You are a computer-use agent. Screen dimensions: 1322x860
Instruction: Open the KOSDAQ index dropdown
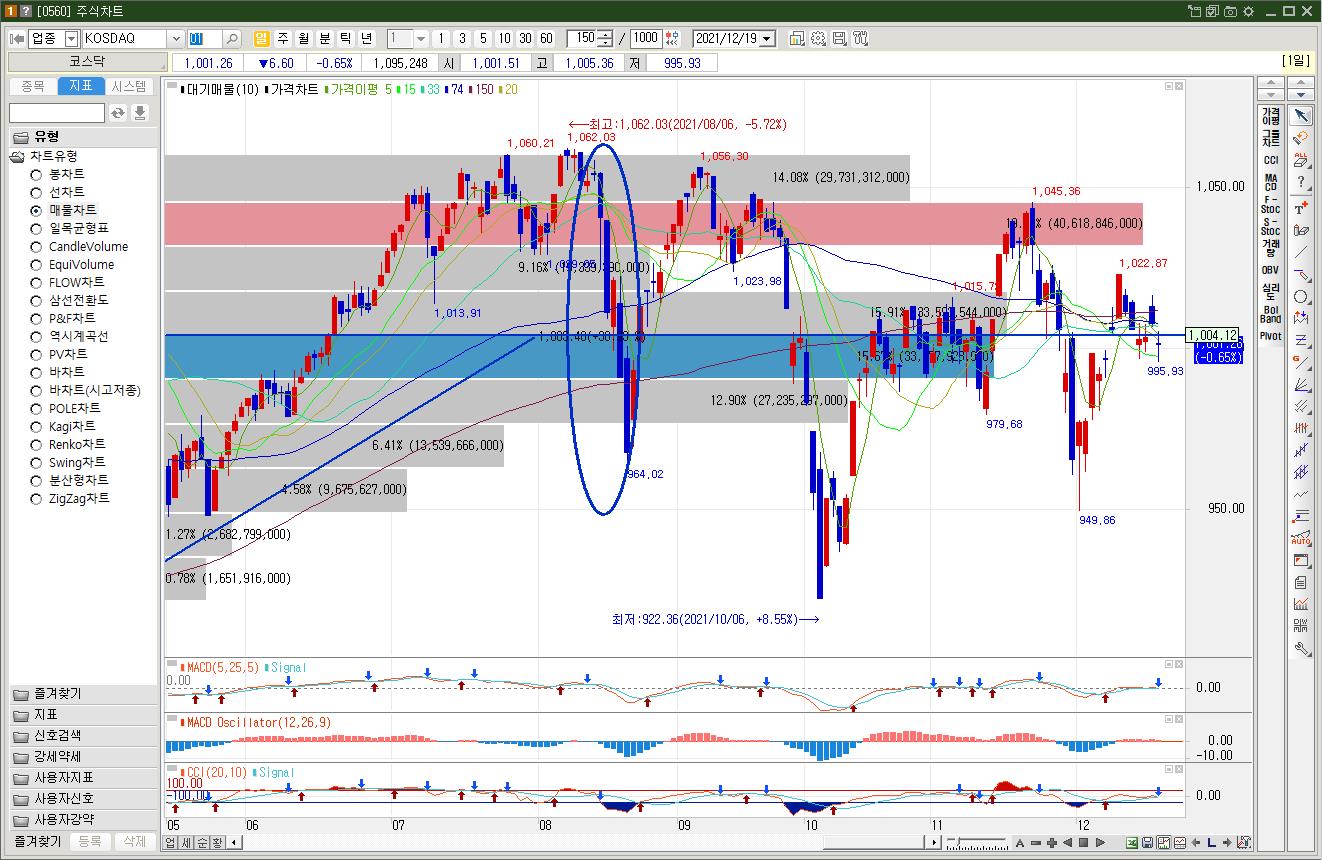click(176, 38)
